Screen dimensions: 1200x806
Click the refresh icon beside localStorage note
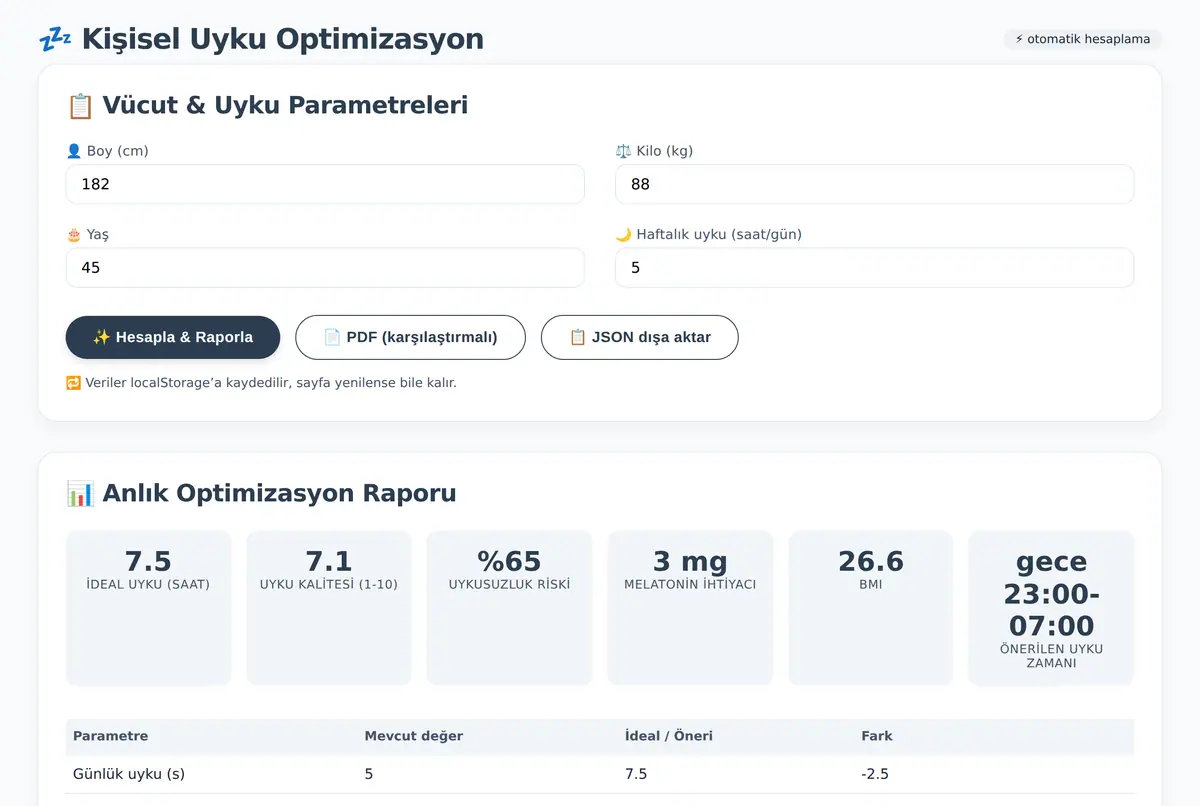tap(73, 382)
